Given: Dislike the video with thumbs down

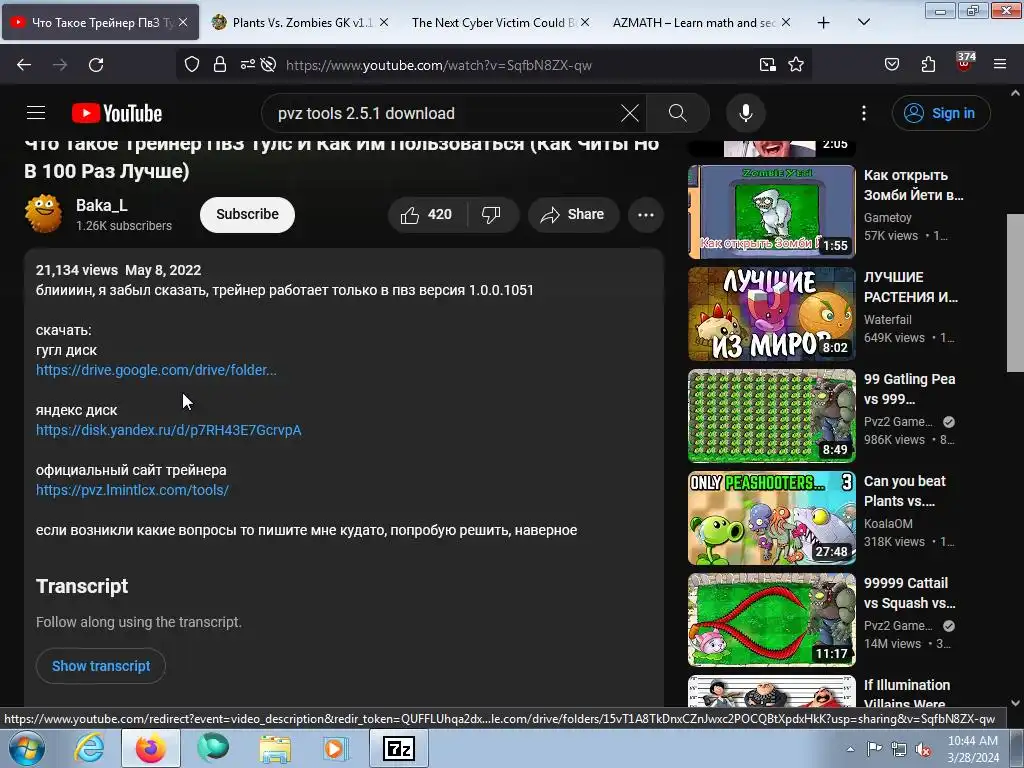Looking at the screenshot, I should click(x=491, y=214).
